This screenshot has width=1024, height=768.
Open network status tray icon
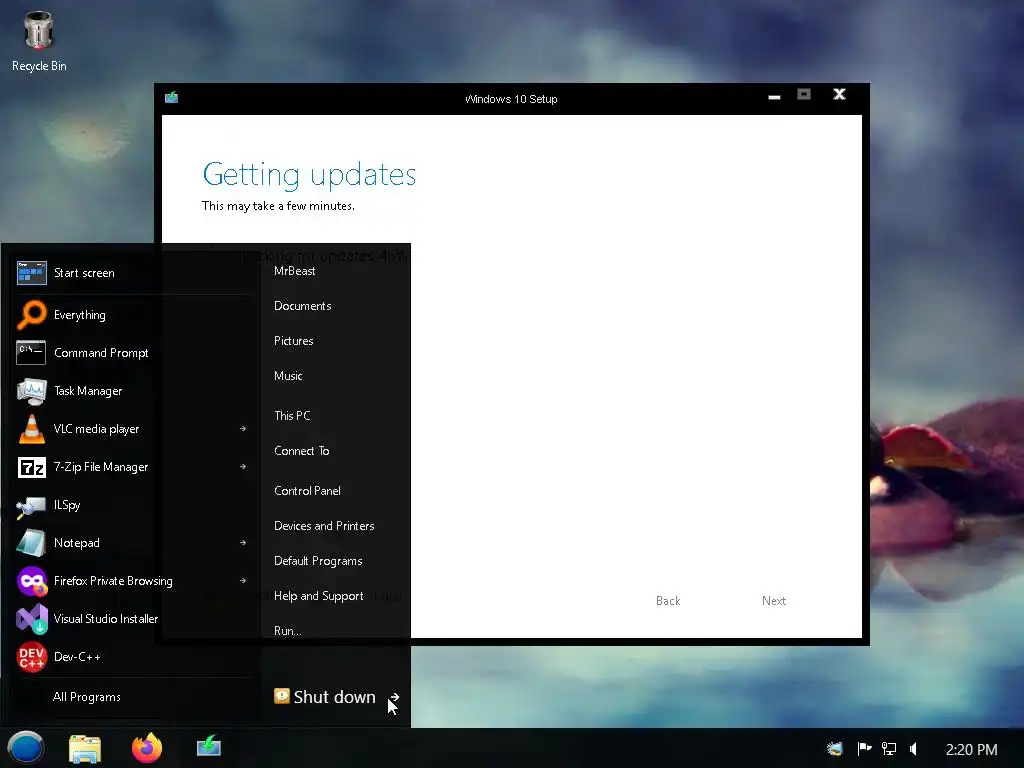[889, 748]
